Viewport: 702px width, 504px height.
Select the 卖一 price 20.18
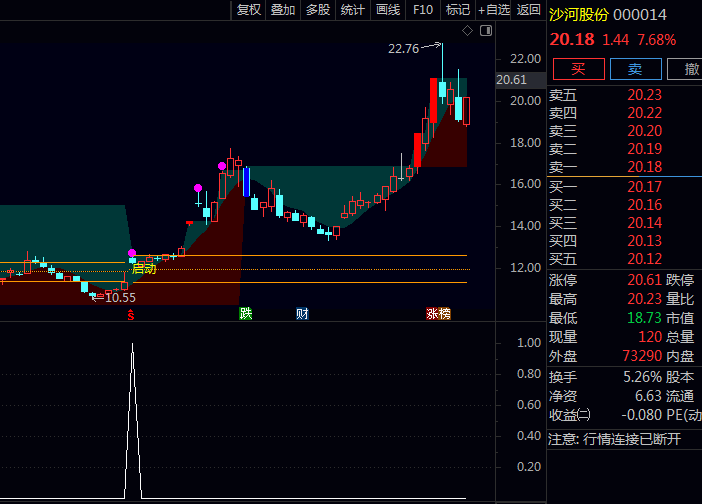coord(644,167)
